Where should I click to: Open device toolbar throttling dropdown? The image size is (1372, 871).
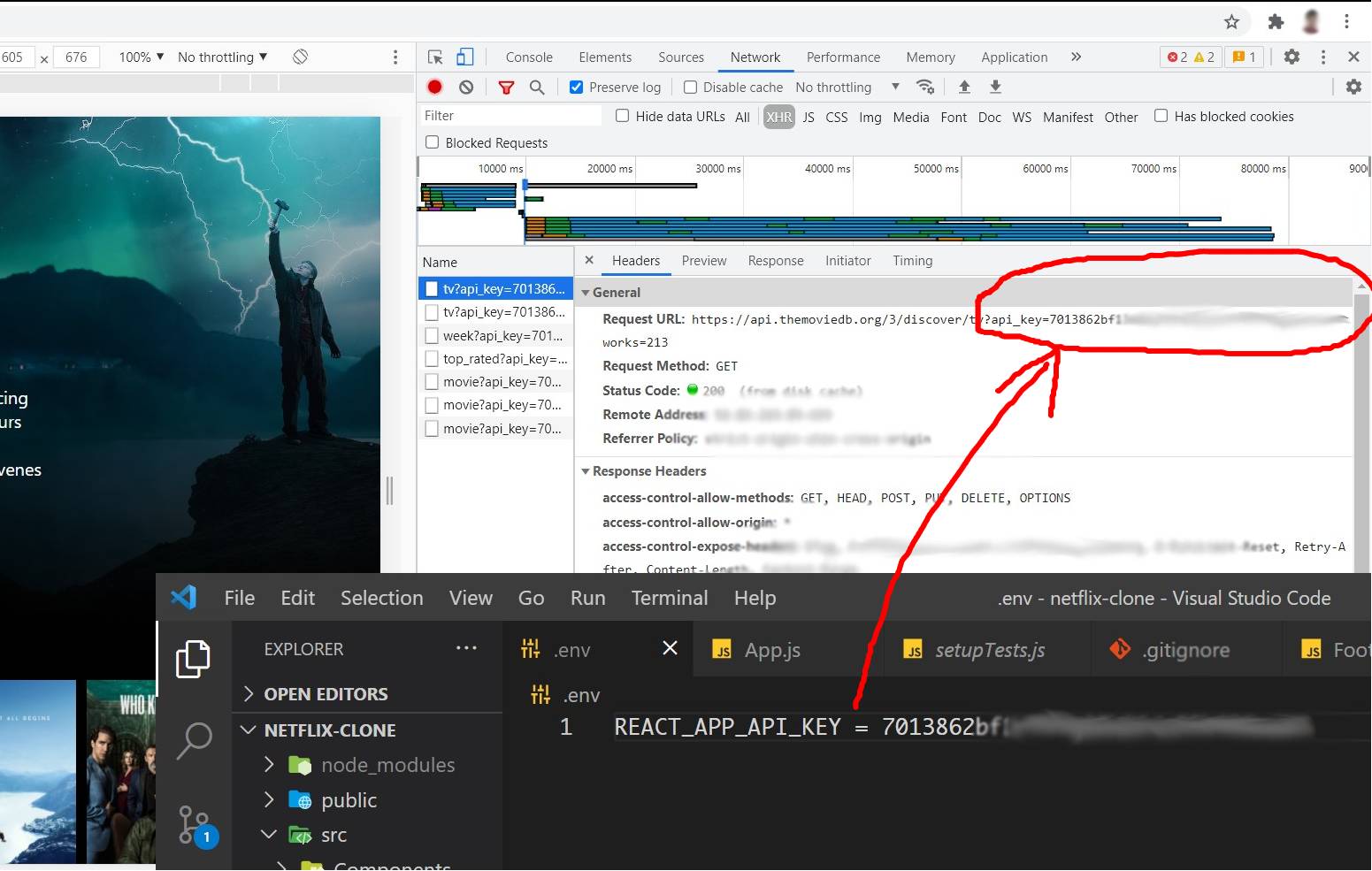tap(222, 57)
